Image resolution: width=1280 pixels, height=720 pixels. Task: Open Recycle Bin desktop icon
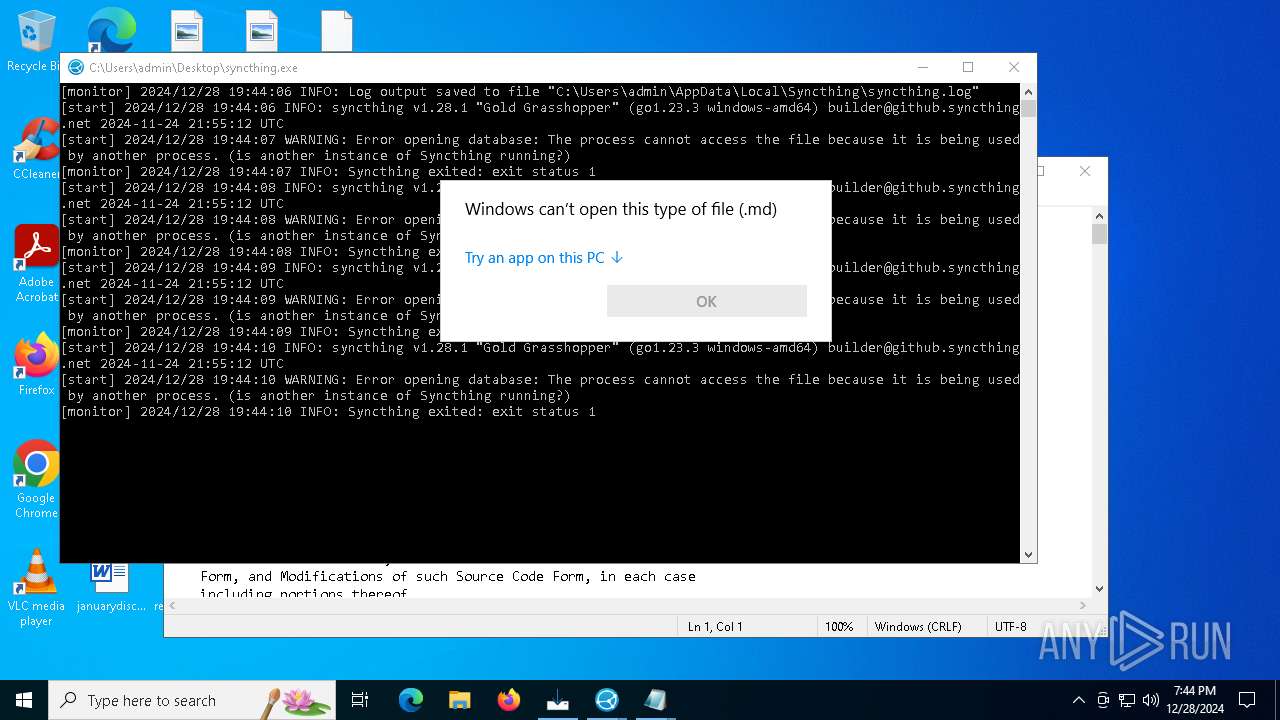pyautogui.click(x=35, y=41)
